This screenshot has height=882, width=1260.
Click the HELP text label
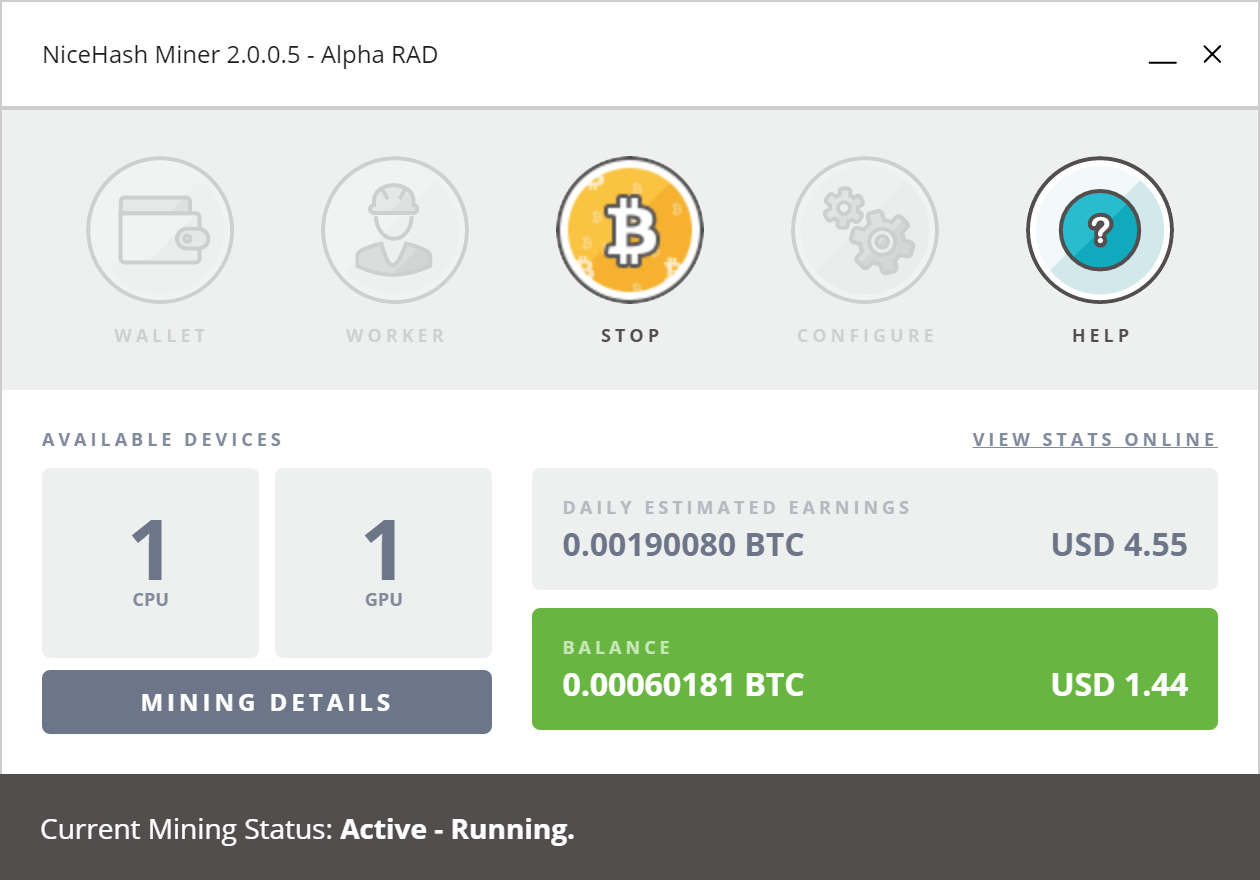(x=1101, y=336)
